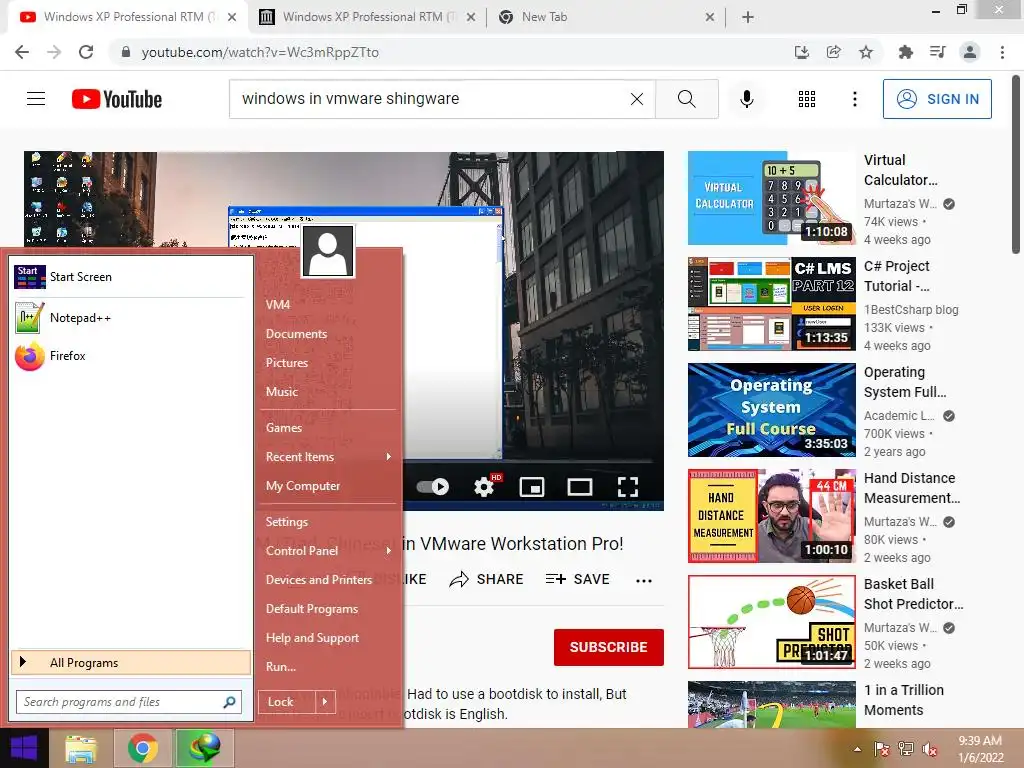Switch to second Windows XP Professional tab
The image size is (1024, 768).
click(368, 17)
